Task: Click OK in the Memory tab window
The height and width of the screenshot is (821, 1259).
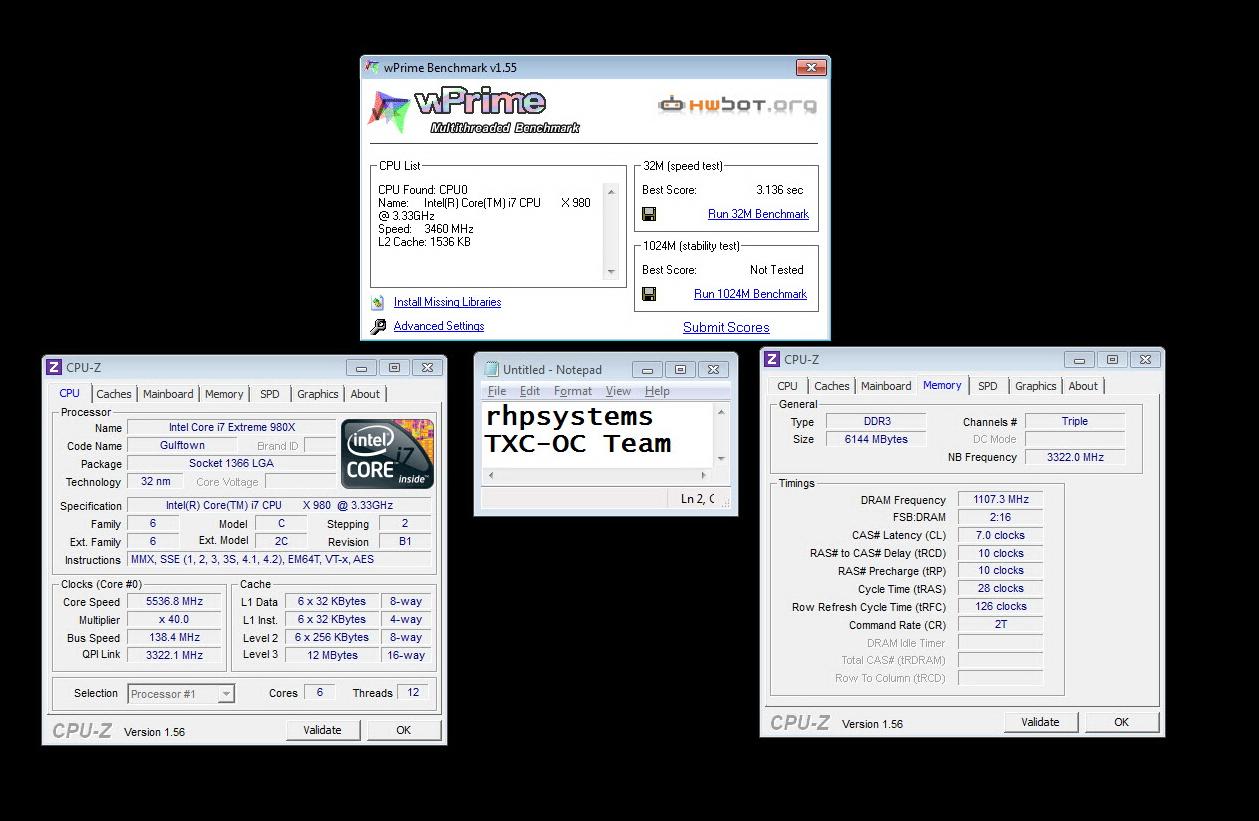Action: (x=1122, y=722)
